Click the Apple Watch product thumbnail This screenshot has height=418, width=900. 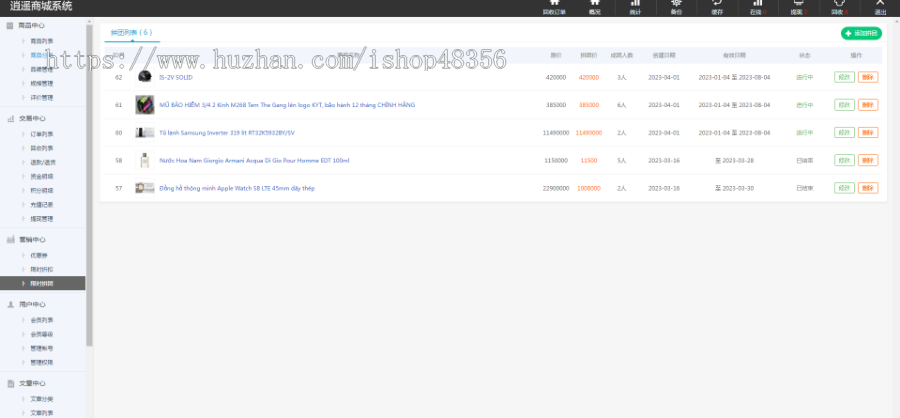(x=145, y=188)
